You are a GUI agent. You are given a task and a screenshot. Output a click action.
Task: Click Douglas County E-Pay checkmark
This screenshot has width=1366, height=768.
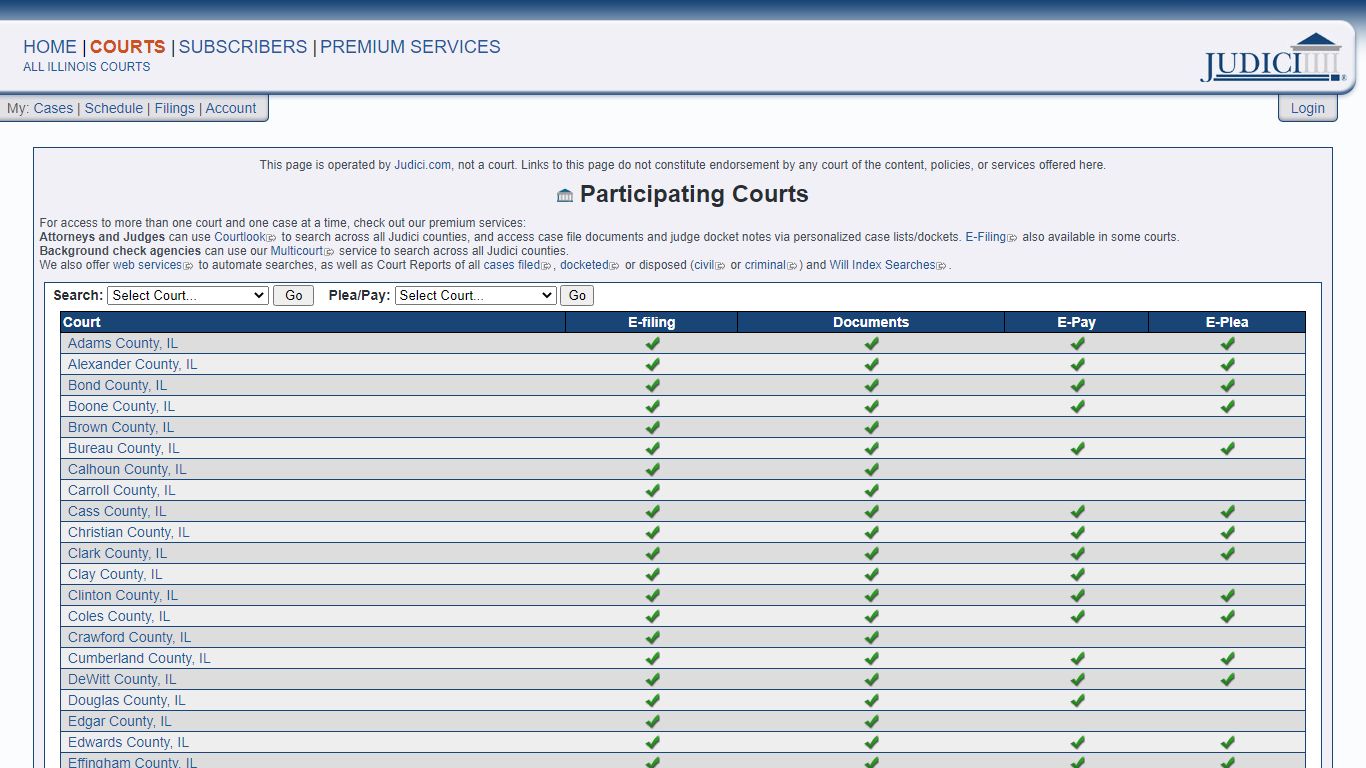pyautogui.click(x=1077, y=700)
